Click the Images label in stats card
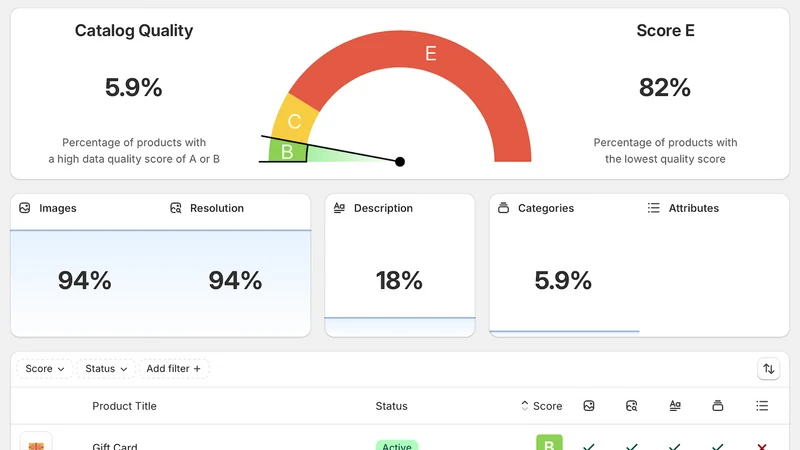Screen dimensions: 800x450 pyautogui.click(x=58, y=208)
